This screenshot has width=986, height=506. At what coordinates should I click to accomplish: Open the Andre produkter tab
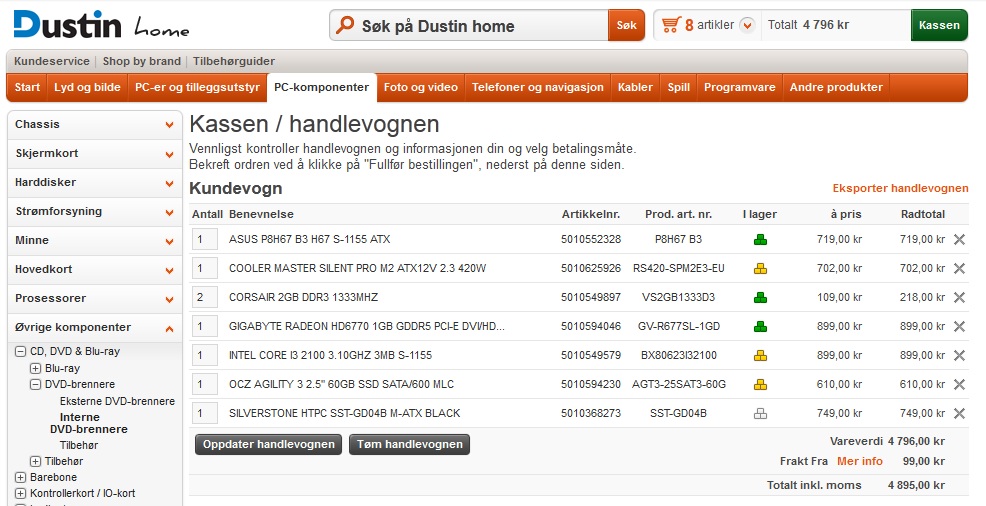836,87
